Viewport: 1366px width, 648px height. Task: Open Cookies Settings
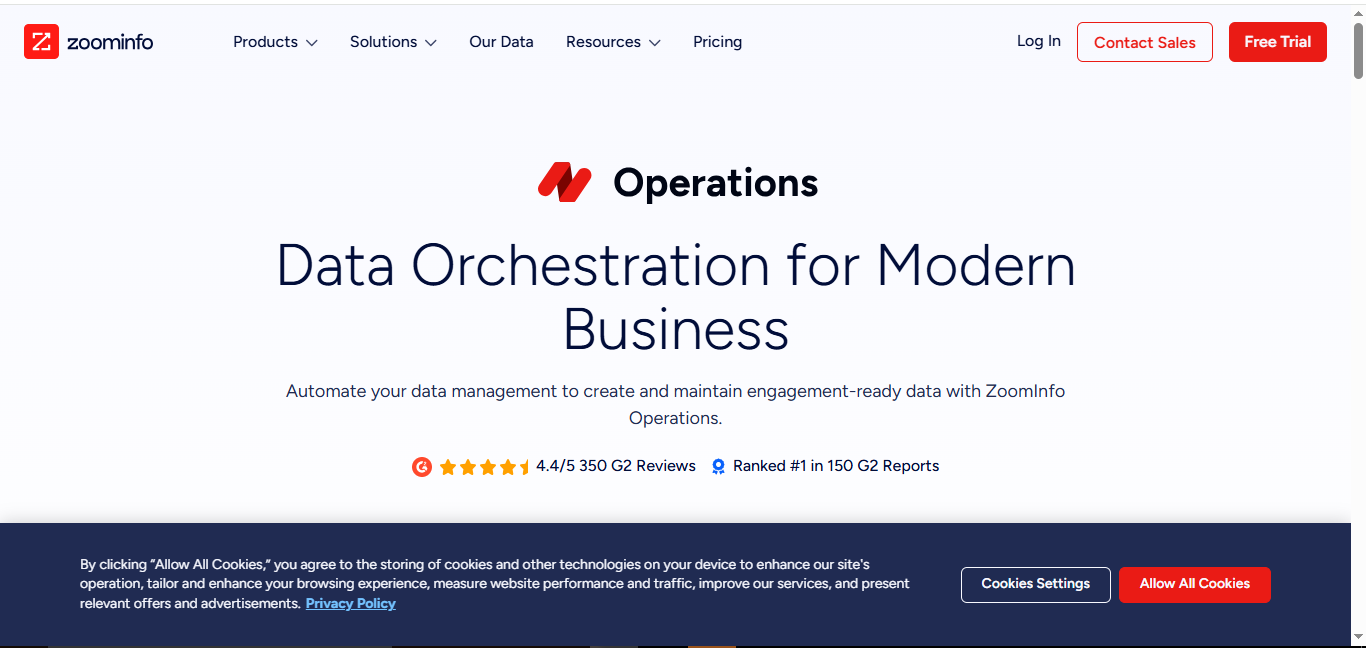tap(1035, 584)
